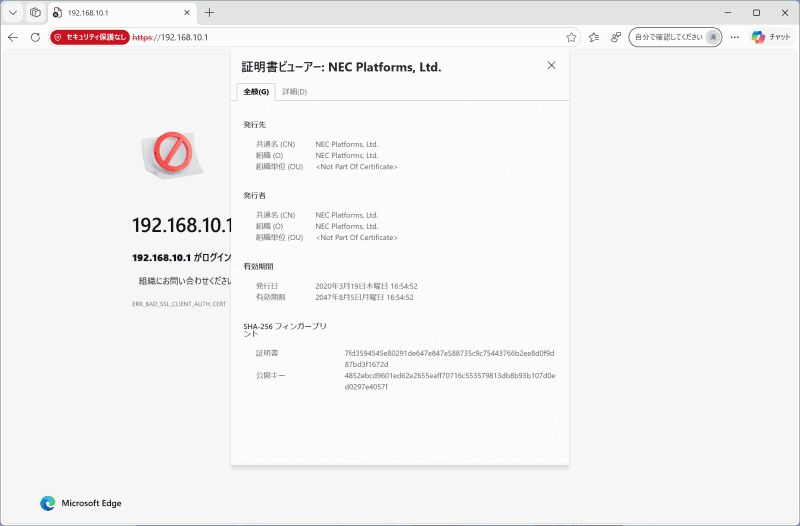Close the certificate viewer dialog
The height and width of the screenshot is (526, 800).
point(551,65)
